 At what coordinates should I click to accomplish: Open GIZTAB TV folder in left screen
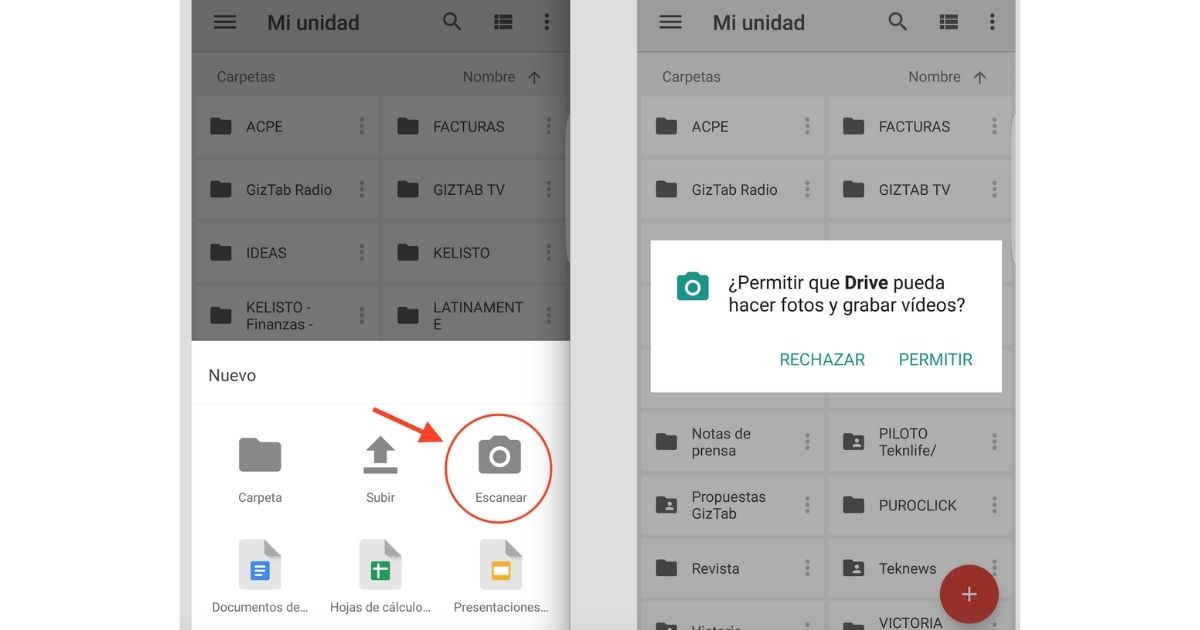pos(476,189)
